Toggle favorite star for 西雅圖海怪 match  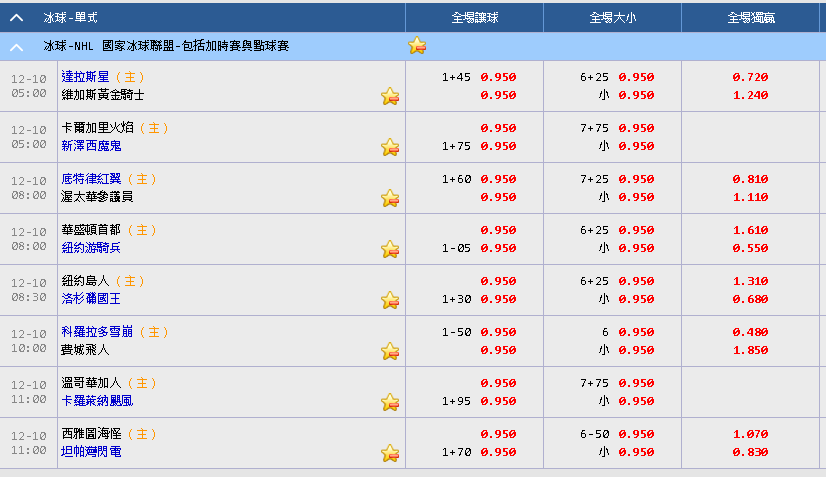[x=390, y=453]
